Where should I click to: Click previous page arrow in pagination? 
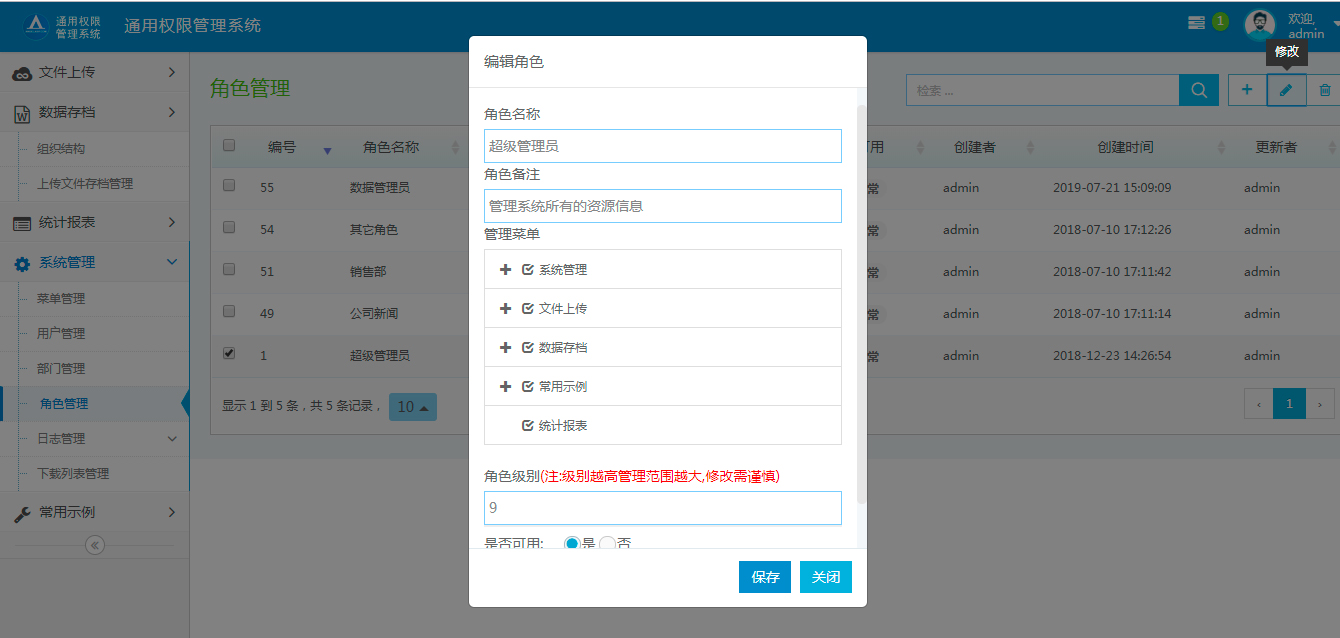pos(1259,404)
